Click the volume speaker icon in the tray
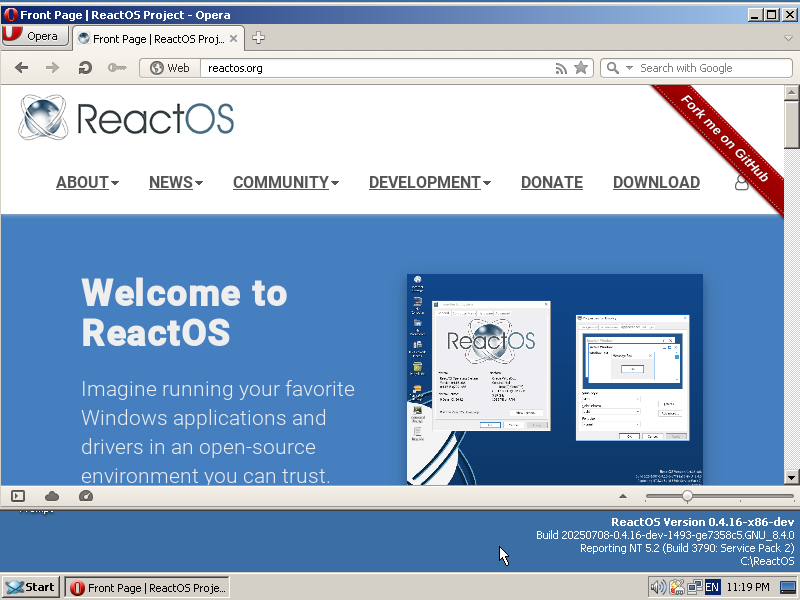 [x=658, y=587]
